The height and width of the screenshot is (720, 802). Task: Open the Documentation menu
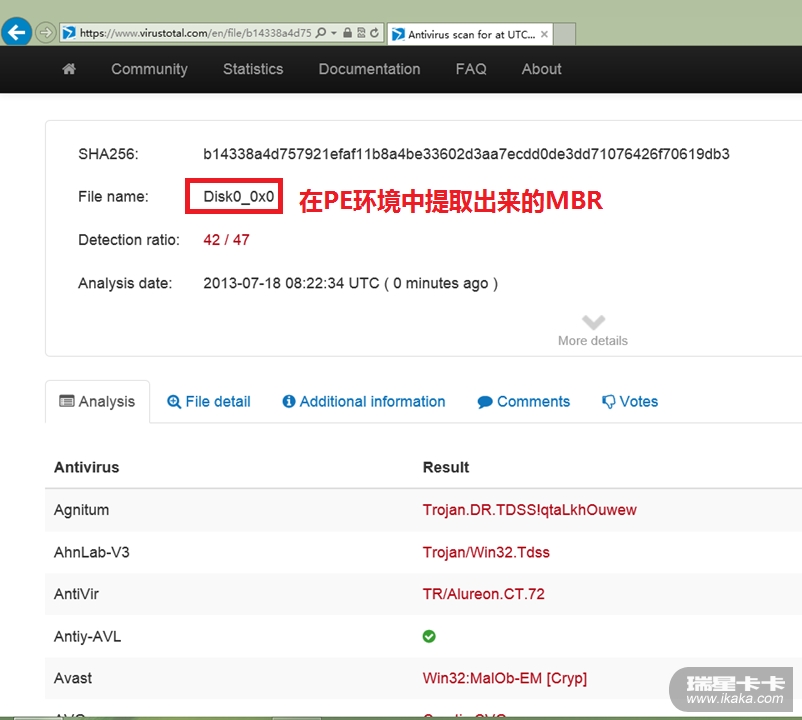(x=369, y=69)
